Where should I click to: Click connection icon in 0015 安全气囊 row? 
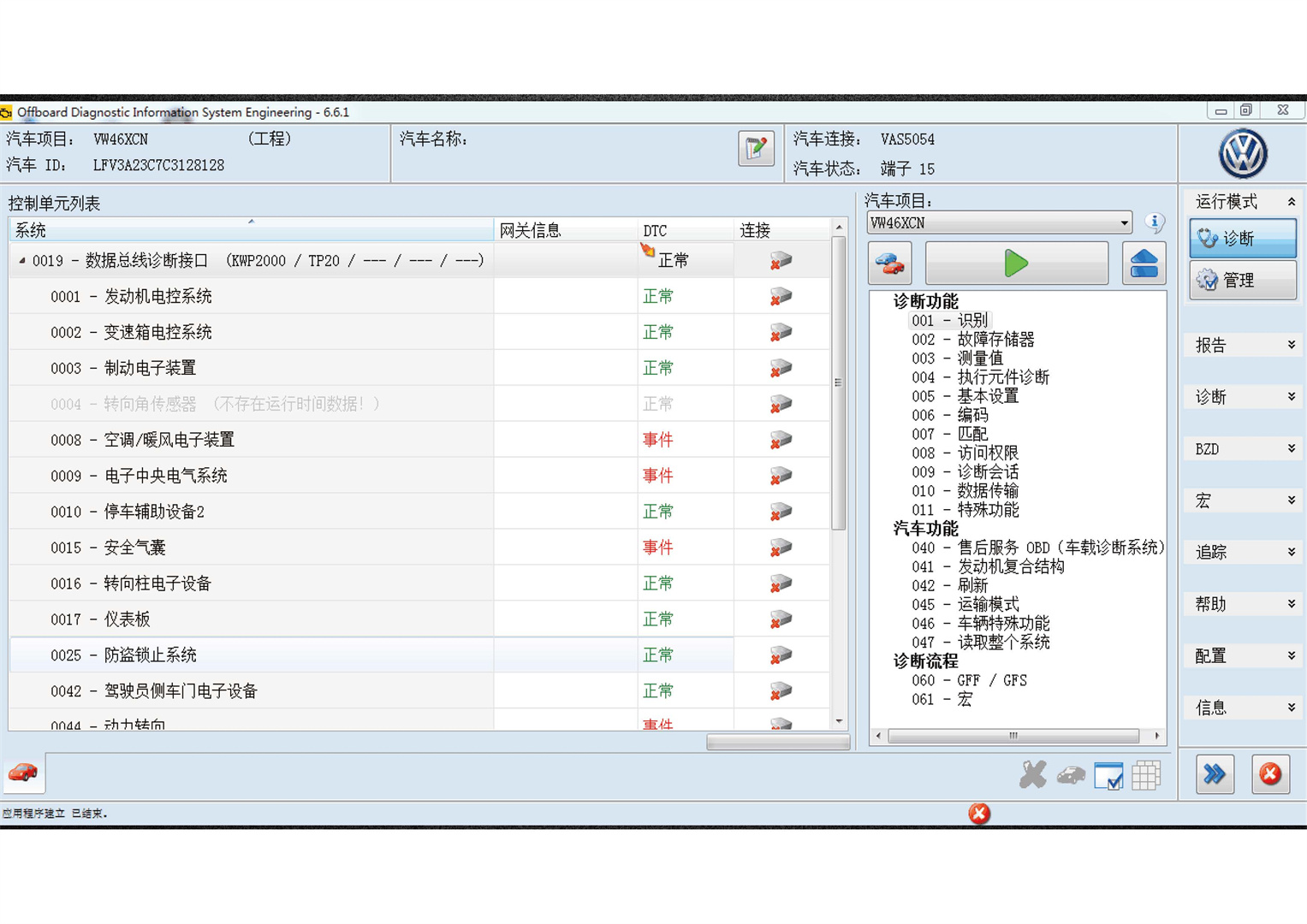[x=781, y=548]
